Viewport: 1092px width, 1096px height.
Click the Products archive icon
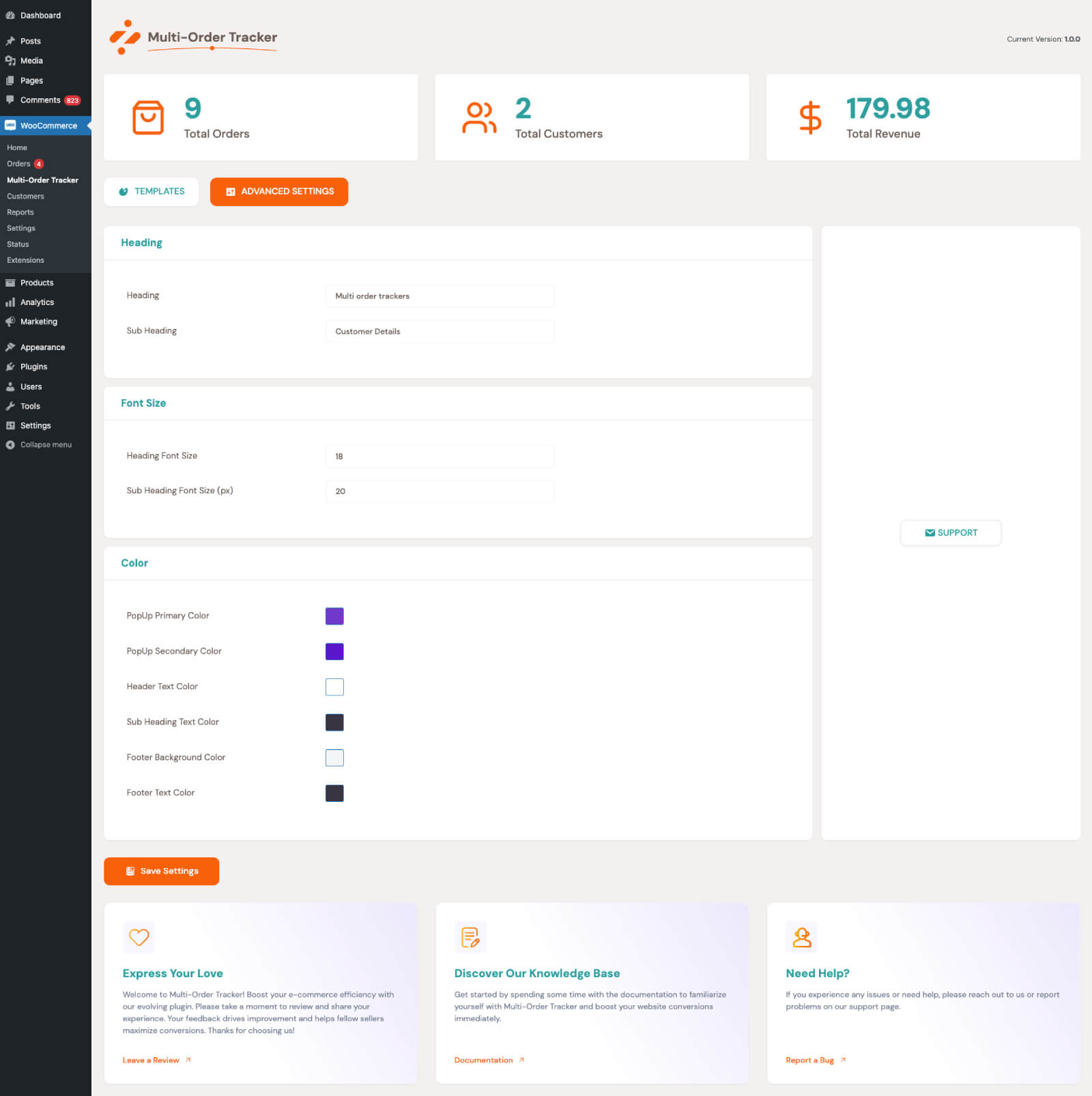coord(10,283)
